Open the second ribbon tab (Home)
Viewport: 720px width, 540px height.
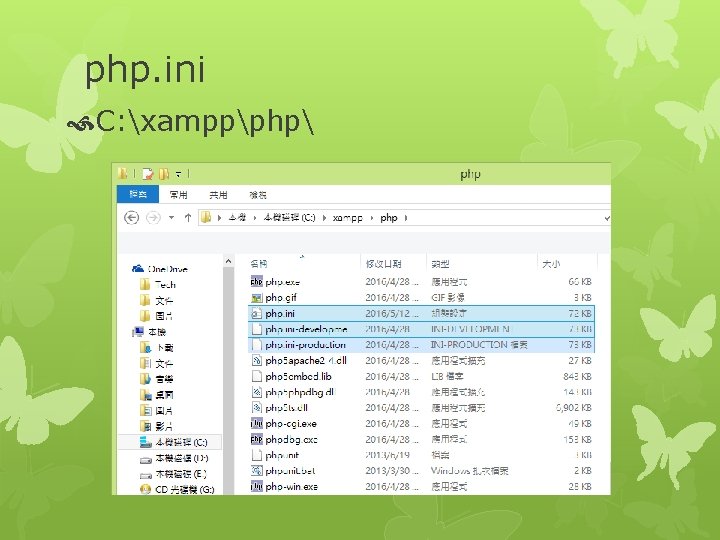(x=178, y=195)
